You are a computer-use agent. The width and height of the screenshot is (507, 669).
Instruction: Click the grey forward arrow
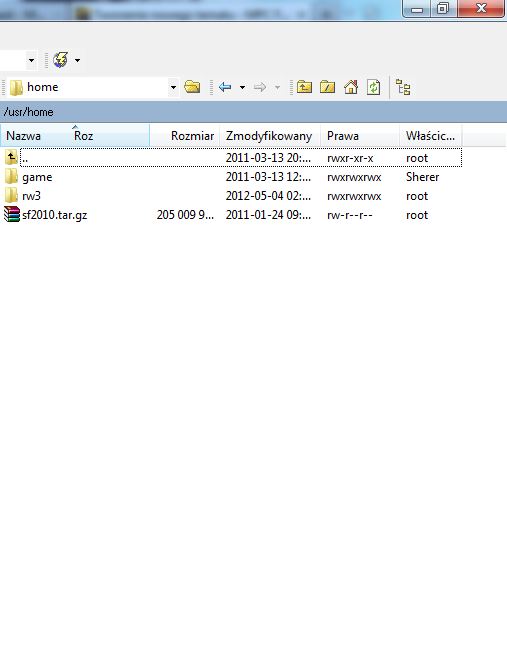(259, 87)
